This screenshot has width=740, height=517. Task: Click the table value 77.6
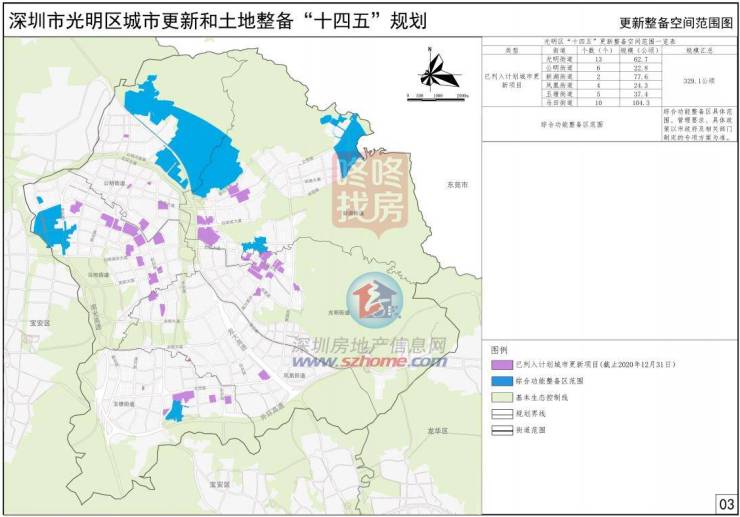tap(640, 76)
